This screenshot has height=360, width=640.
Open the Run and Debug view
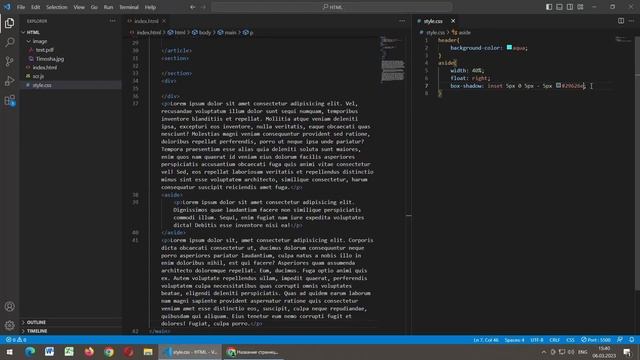[x=9, y=81]
